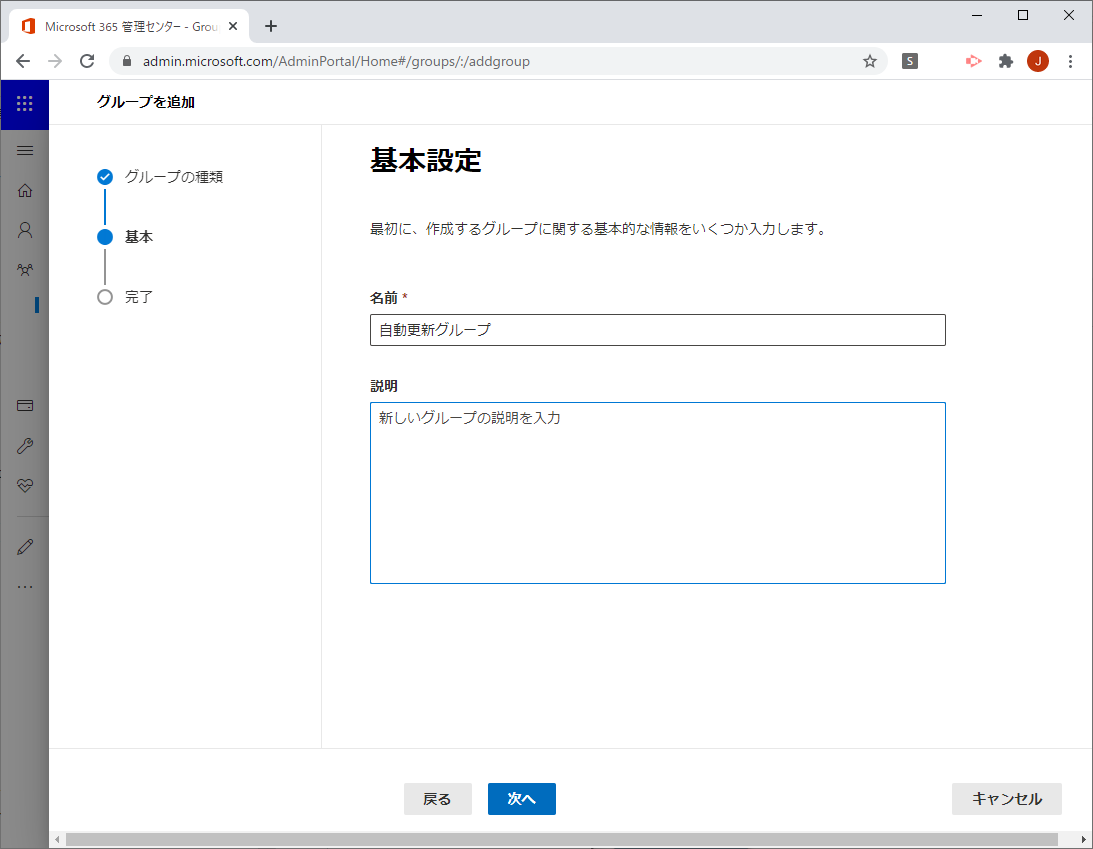Image resolution: width=1093 pixels, height=849 pixels.
Task: Open the Setup wrench icon
Action: pos(25,445)
